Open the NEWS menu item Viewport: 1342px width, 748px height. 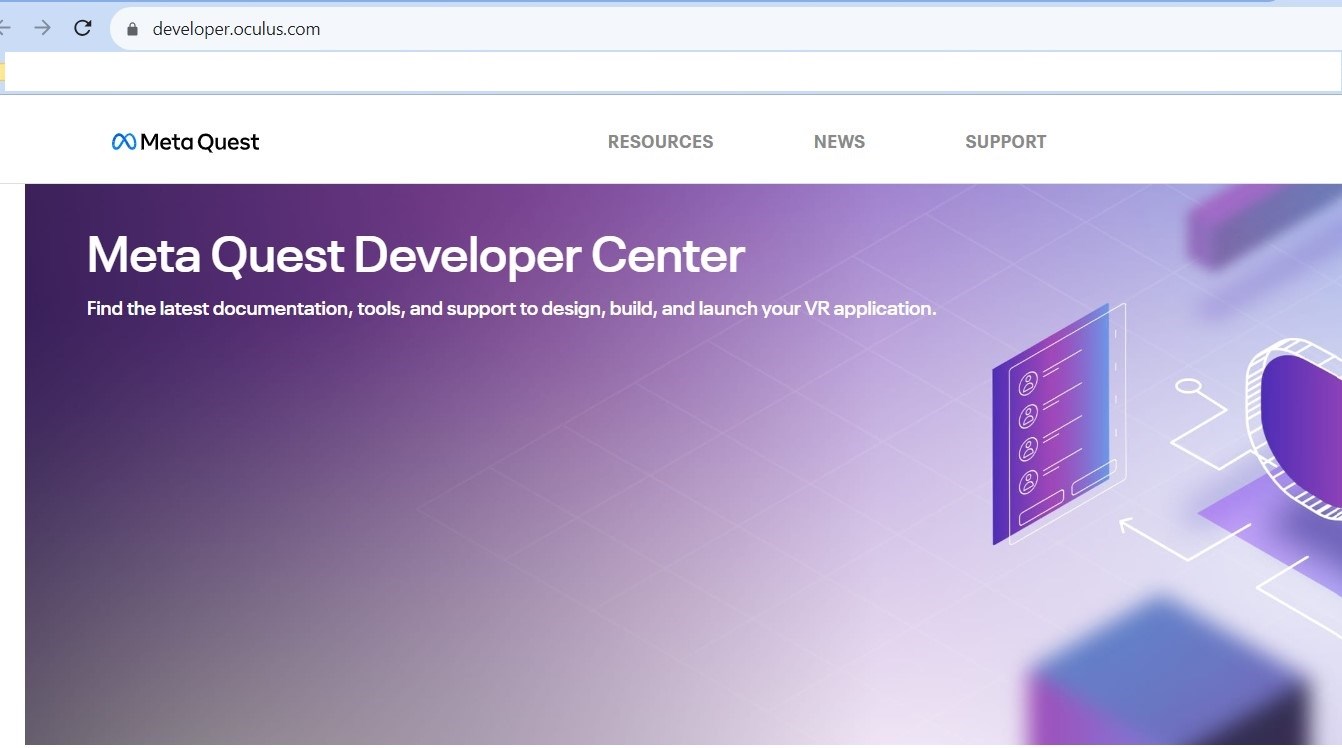tap(839, 142)
